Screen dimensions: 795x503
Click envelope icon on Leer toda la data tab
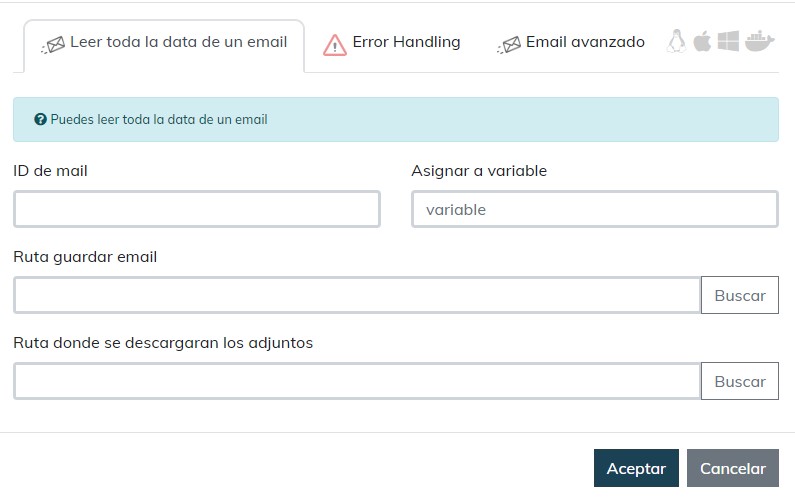[x=53, y=44]
